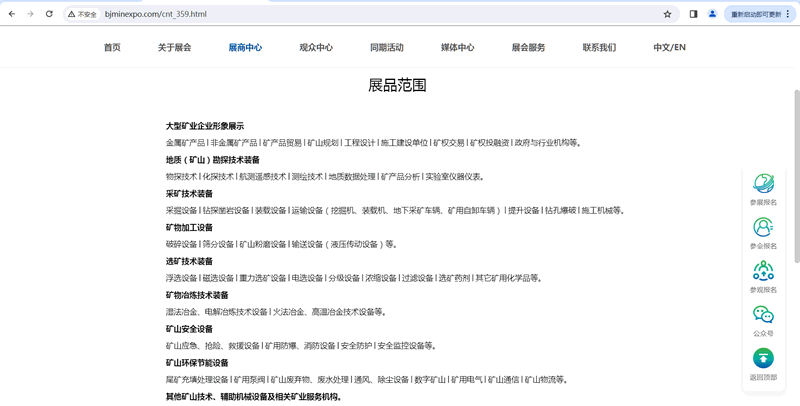Go back using browser back arrow
Screen dimensions: 800x406
[12, 14]
